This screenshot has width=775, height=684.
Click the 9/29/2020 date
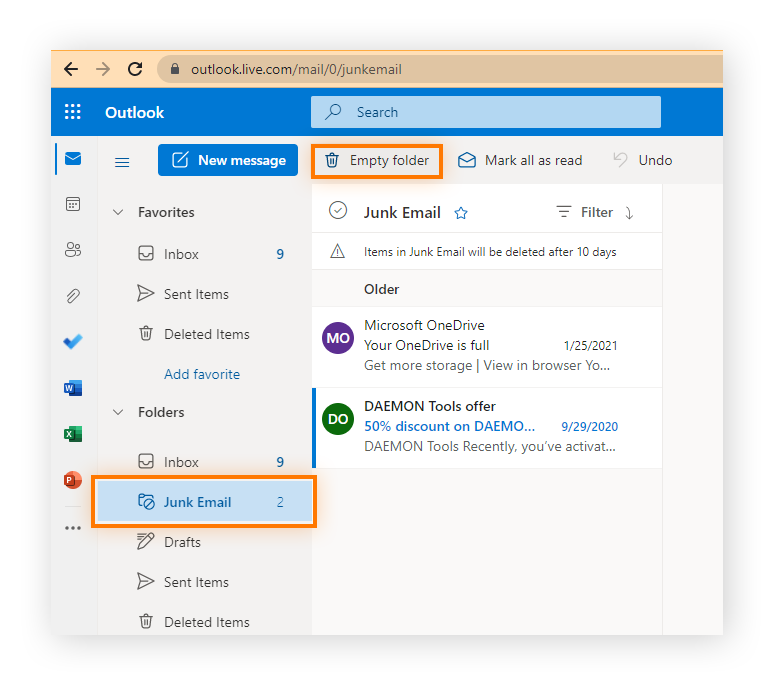589,427
